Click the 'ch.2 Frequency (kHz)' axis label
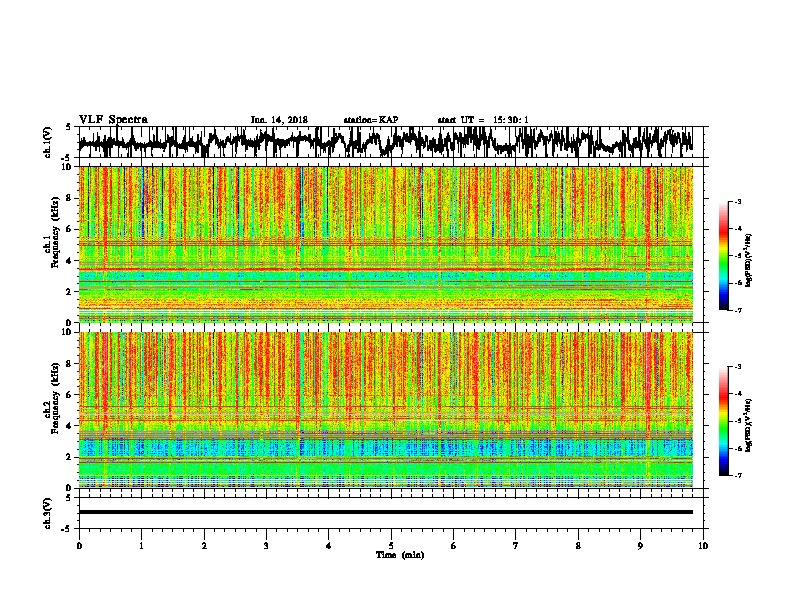This screenshot has height=612, width=792. click(50, 398)
